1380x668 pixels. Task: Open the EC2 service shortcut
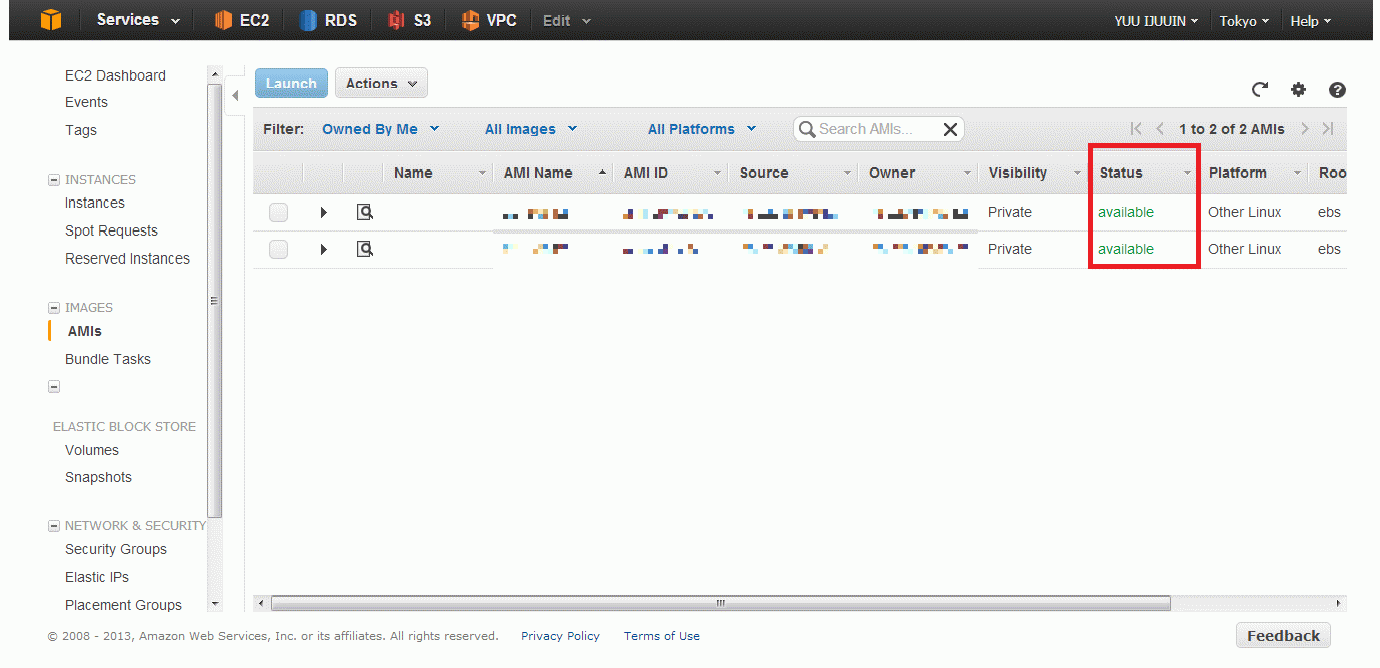click(x=242, y=20)
